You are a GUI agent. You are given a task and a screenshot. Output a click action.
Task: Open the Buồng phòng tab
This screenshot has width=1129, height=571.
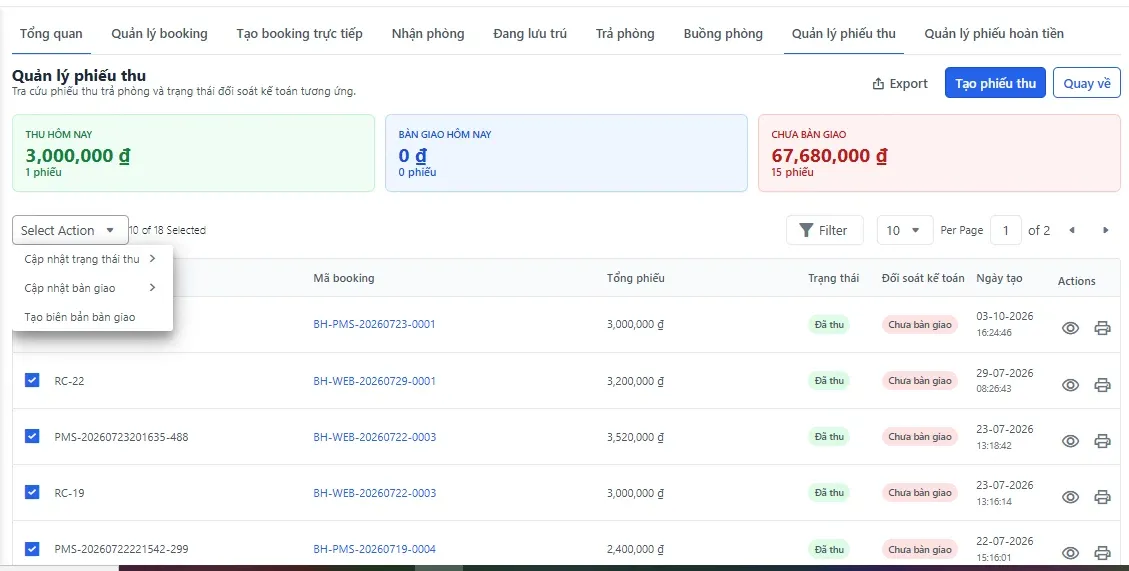(x=723, y=34)
